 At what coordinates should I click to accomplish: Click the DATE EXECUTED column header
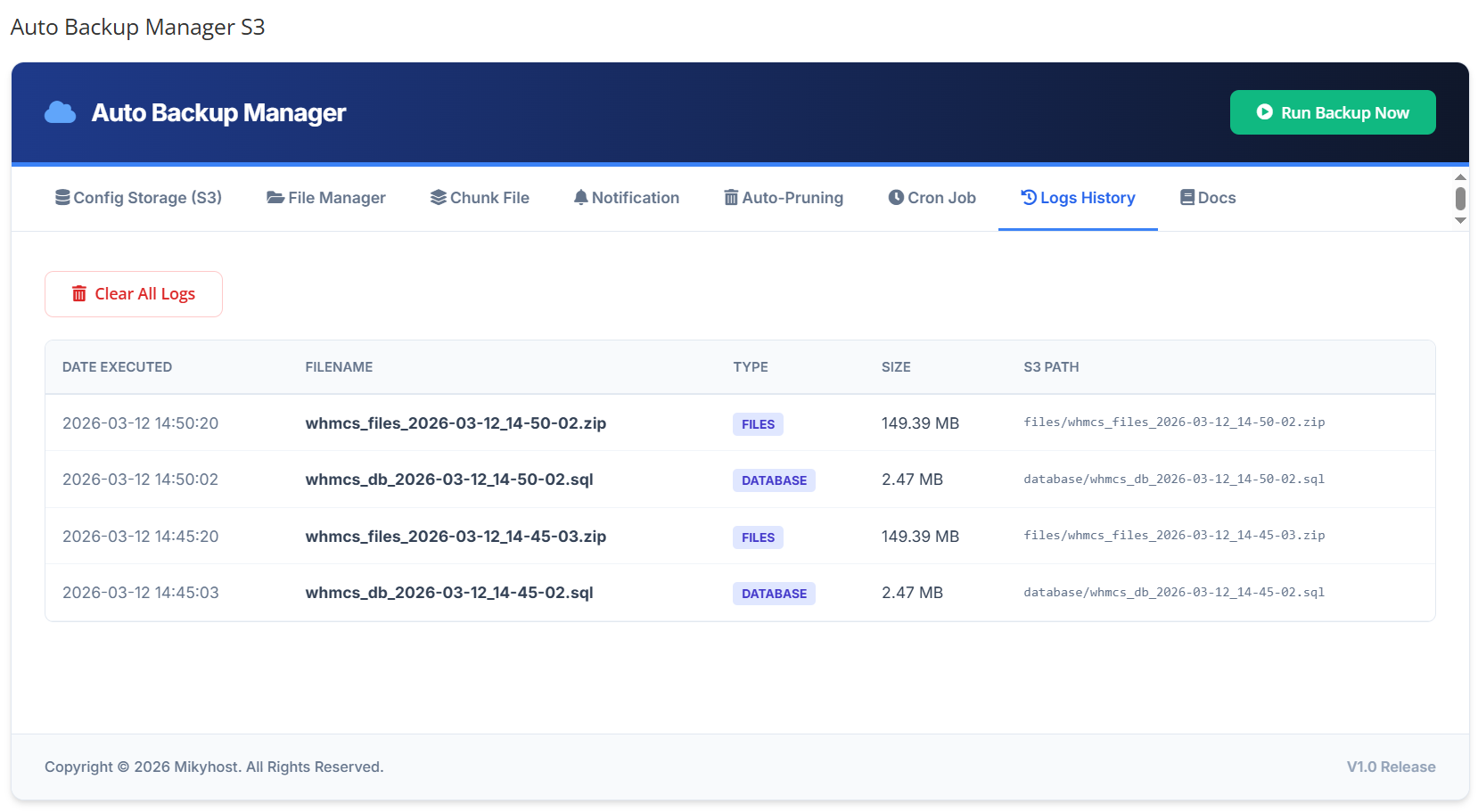click(x=117, y=366)
